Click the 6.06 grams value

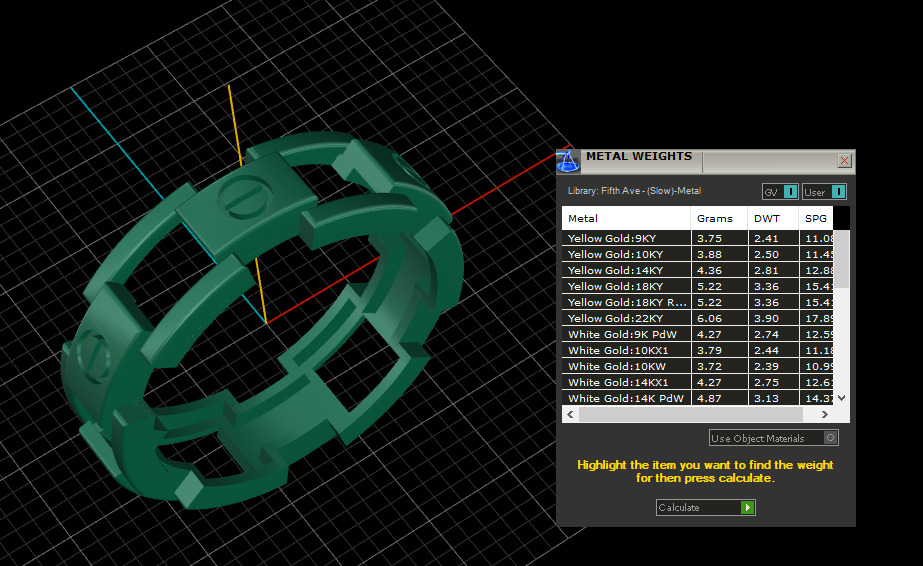click(709, 318)
